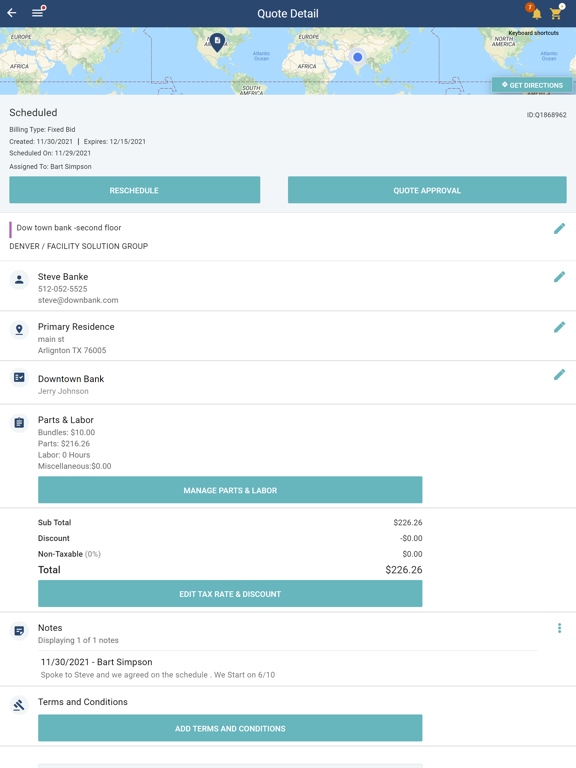576x768 pixels.
Task: Click the blue current-location dot on map
Action: [358, 57]
